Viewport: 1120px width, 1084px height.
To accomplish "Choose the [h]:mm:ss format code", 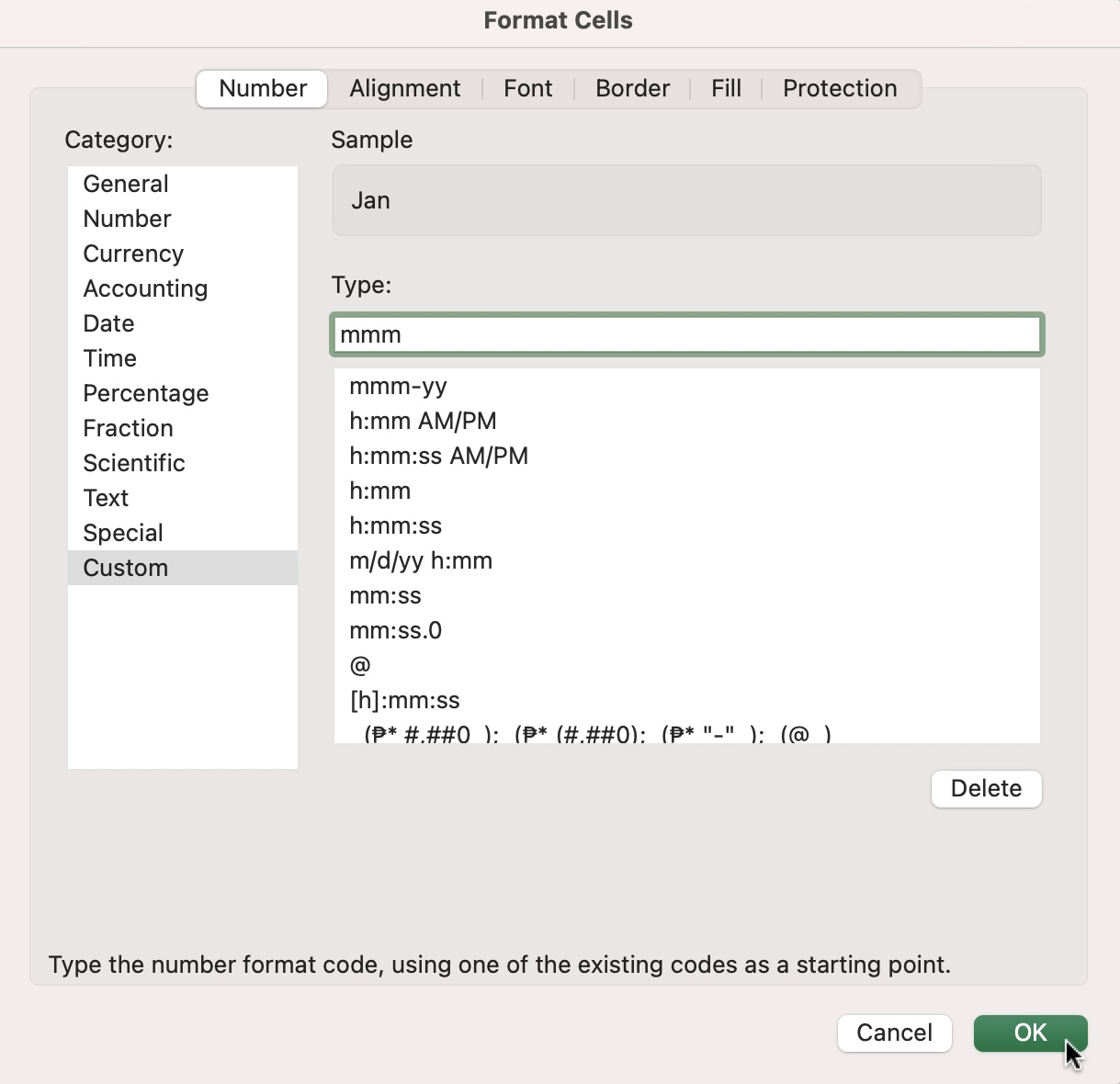I will click(x=687, y=700).
